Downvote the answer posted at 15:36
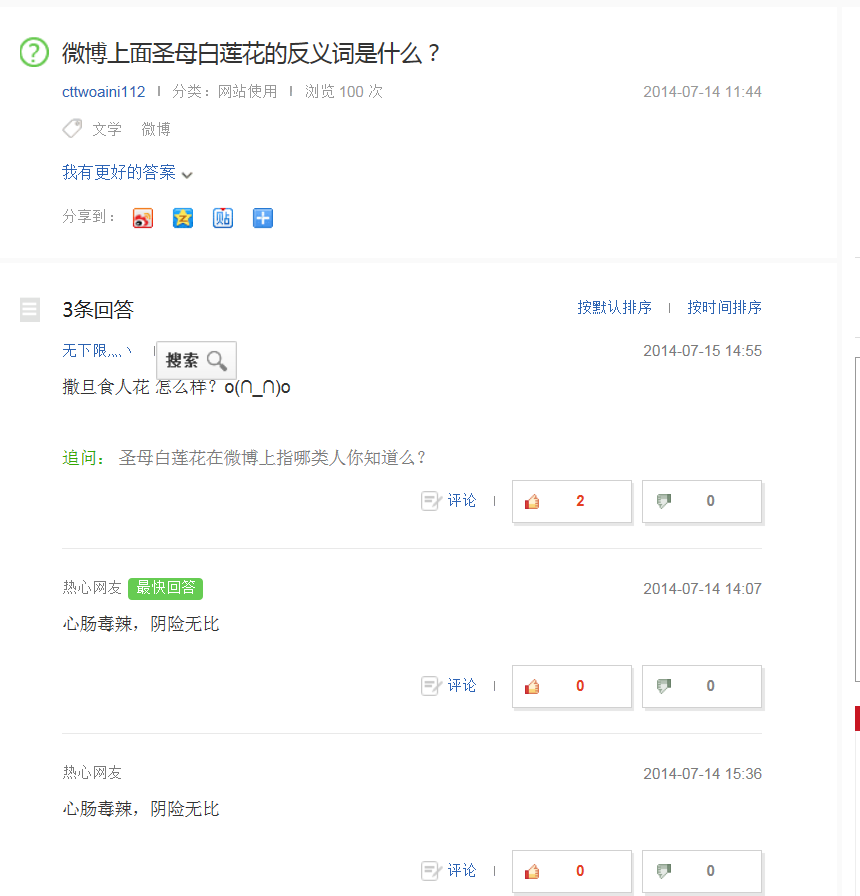Image resolution: width=860 pixels, height=896 pixels. coord(702,871)
